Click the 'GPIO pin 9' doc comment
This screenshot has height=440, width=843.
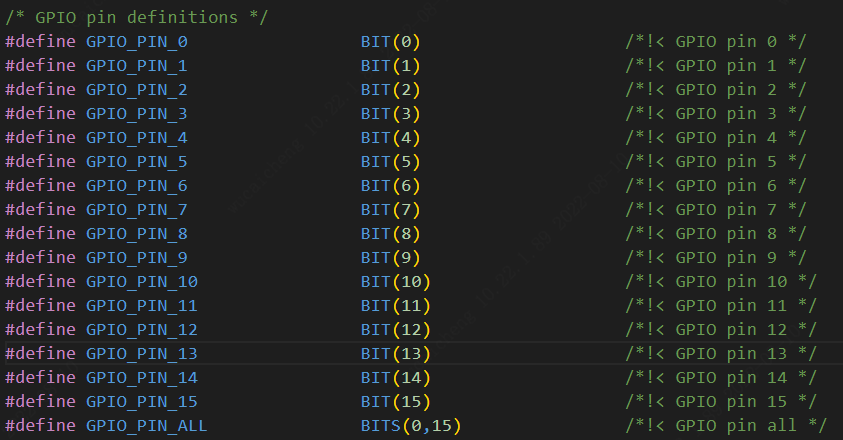[x=716, y=258]
